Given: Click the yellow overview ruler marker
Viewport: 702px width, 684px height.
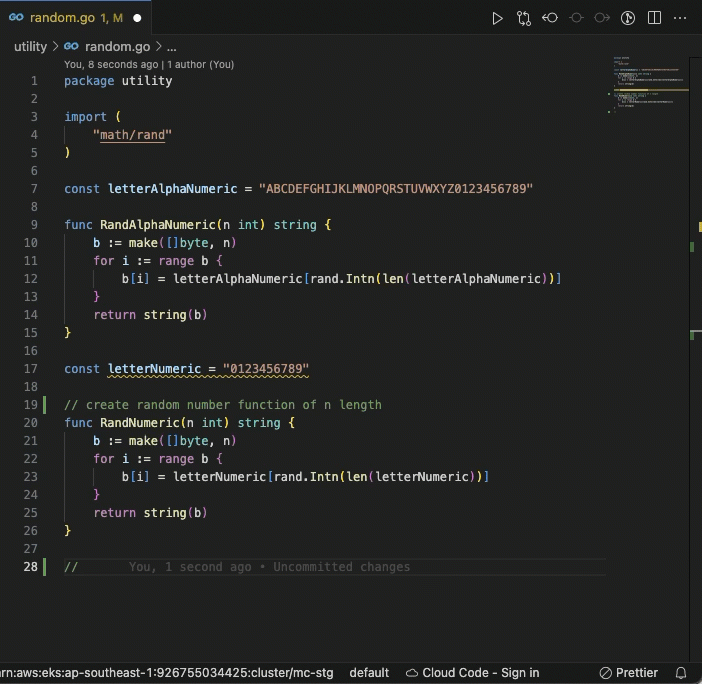Looking at the screenshot, I should (699, 227).
